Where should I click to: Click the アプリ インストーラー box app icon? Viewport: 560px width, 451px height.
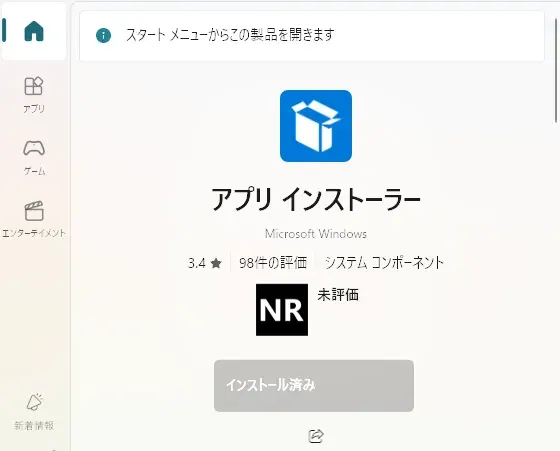[316, 126]
